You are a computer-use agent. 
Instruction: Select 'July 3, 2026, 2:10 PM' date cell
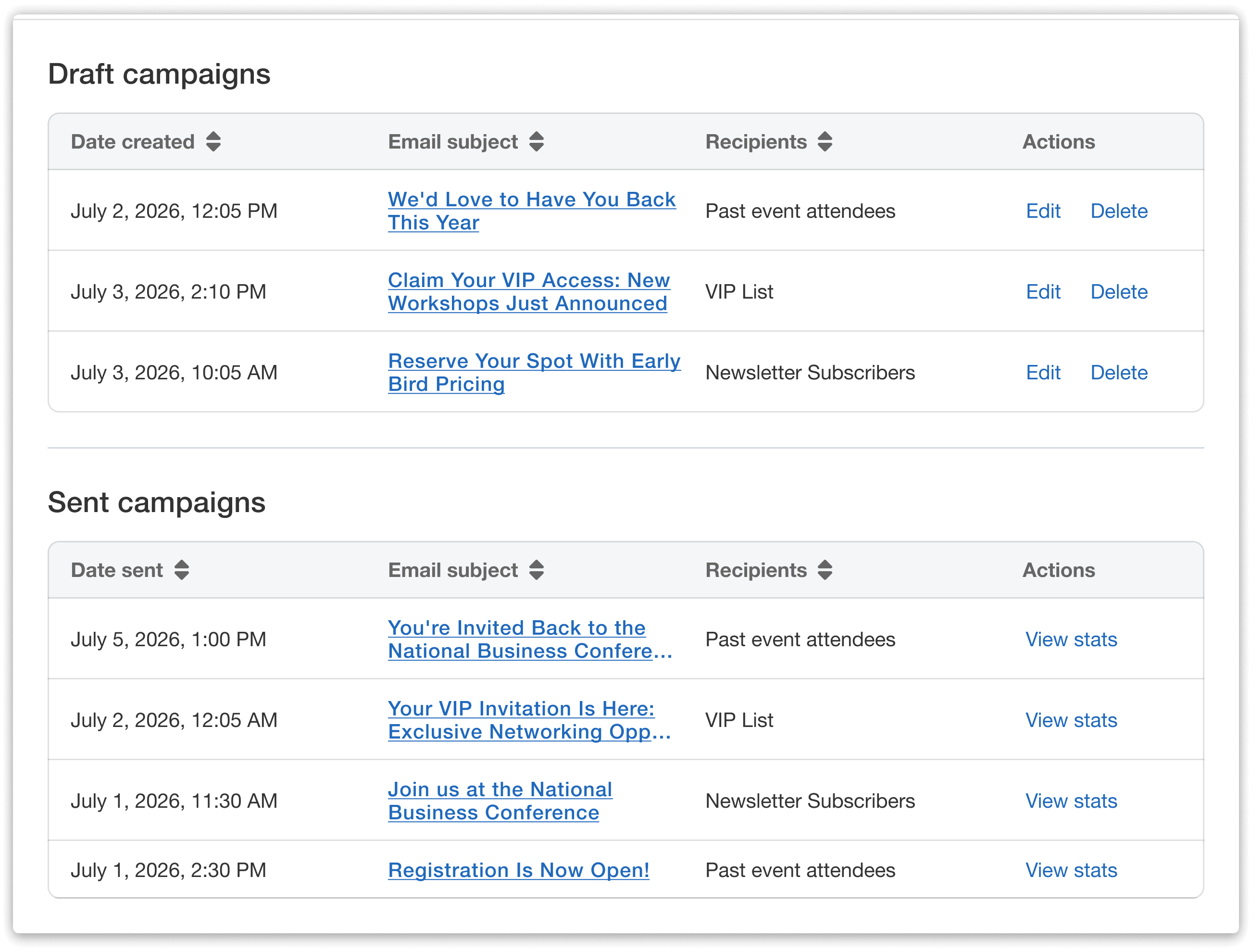(168, 292)
